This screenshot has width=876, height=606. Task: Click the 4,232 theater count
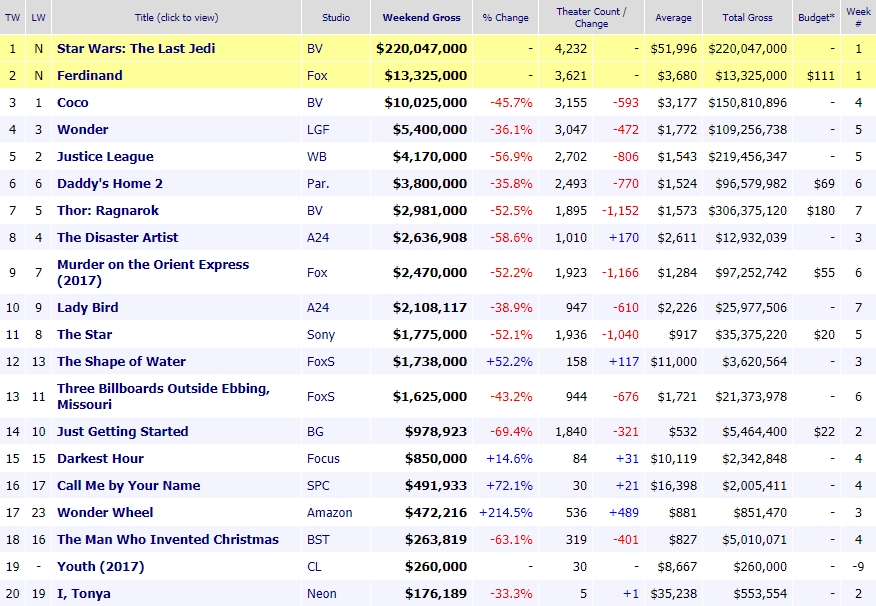571,49
